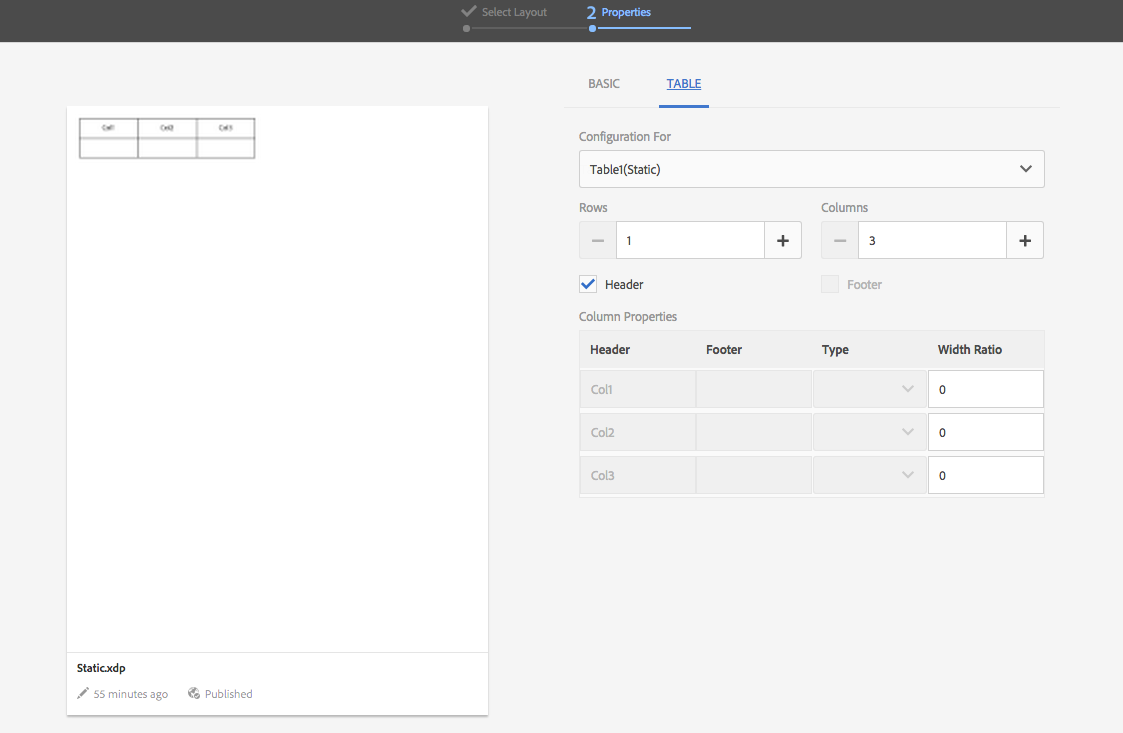Switch to the BASIC tab
Viewport: 1123px width, 733px height.
click(604, 84)
